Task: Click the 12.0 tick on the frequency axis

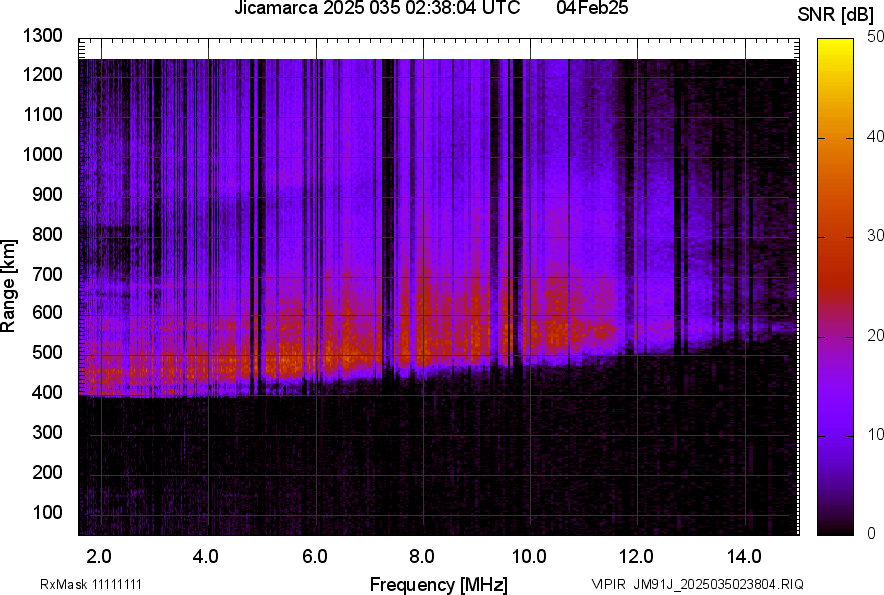Action: tap(636, 556)
